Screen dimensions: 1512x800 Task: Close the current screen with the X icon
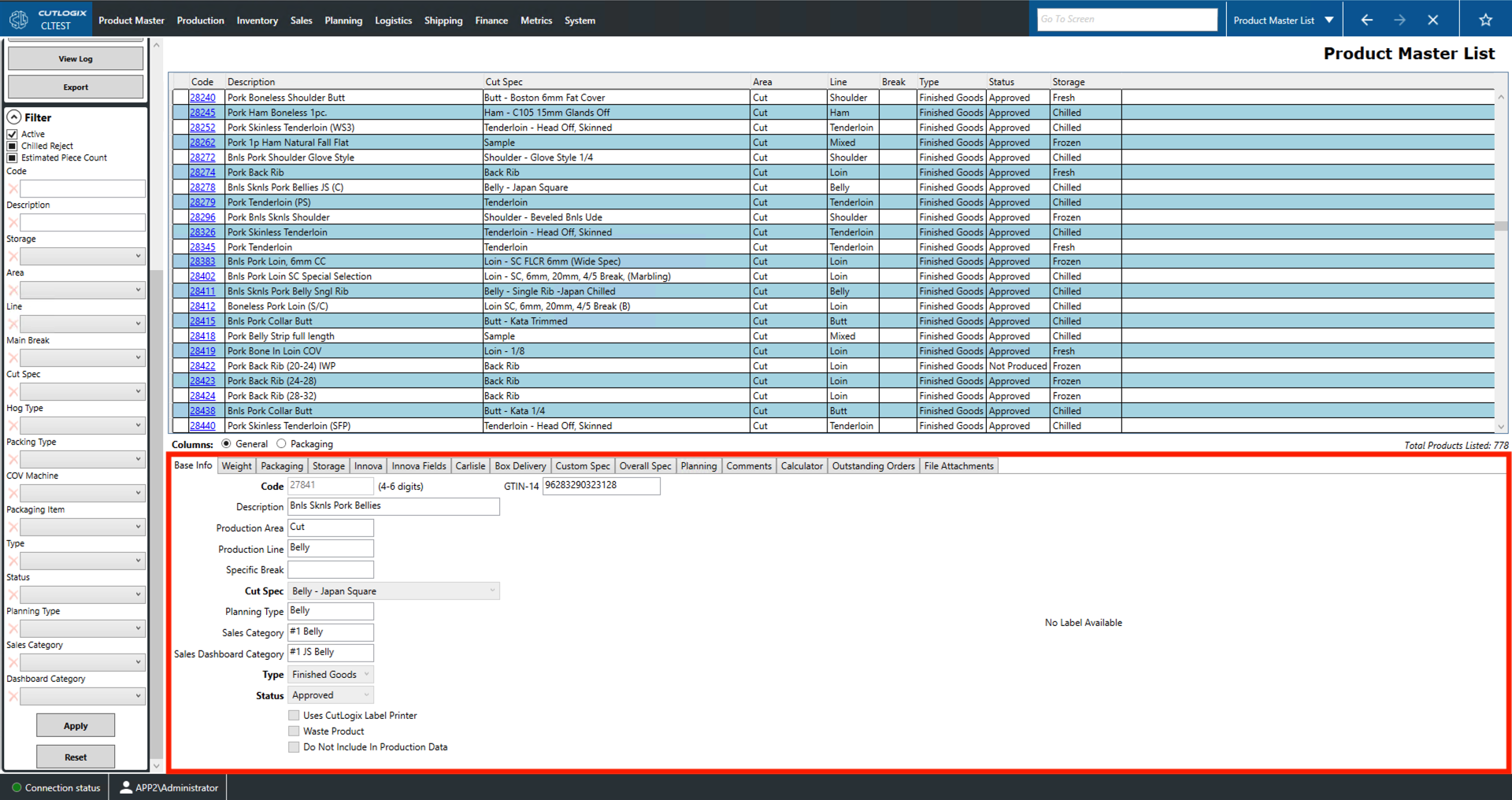click(x=1434, y=19)
